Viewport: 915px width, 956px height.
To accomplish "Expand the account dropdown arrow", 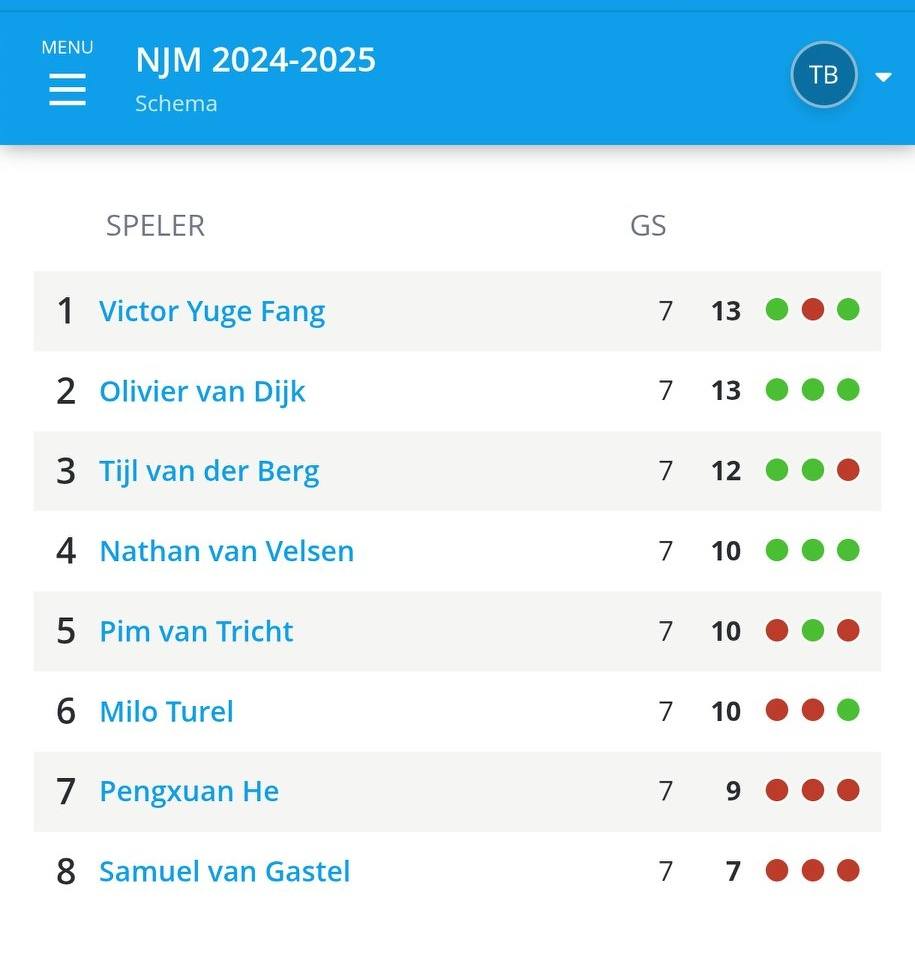I will coord(883,77).
